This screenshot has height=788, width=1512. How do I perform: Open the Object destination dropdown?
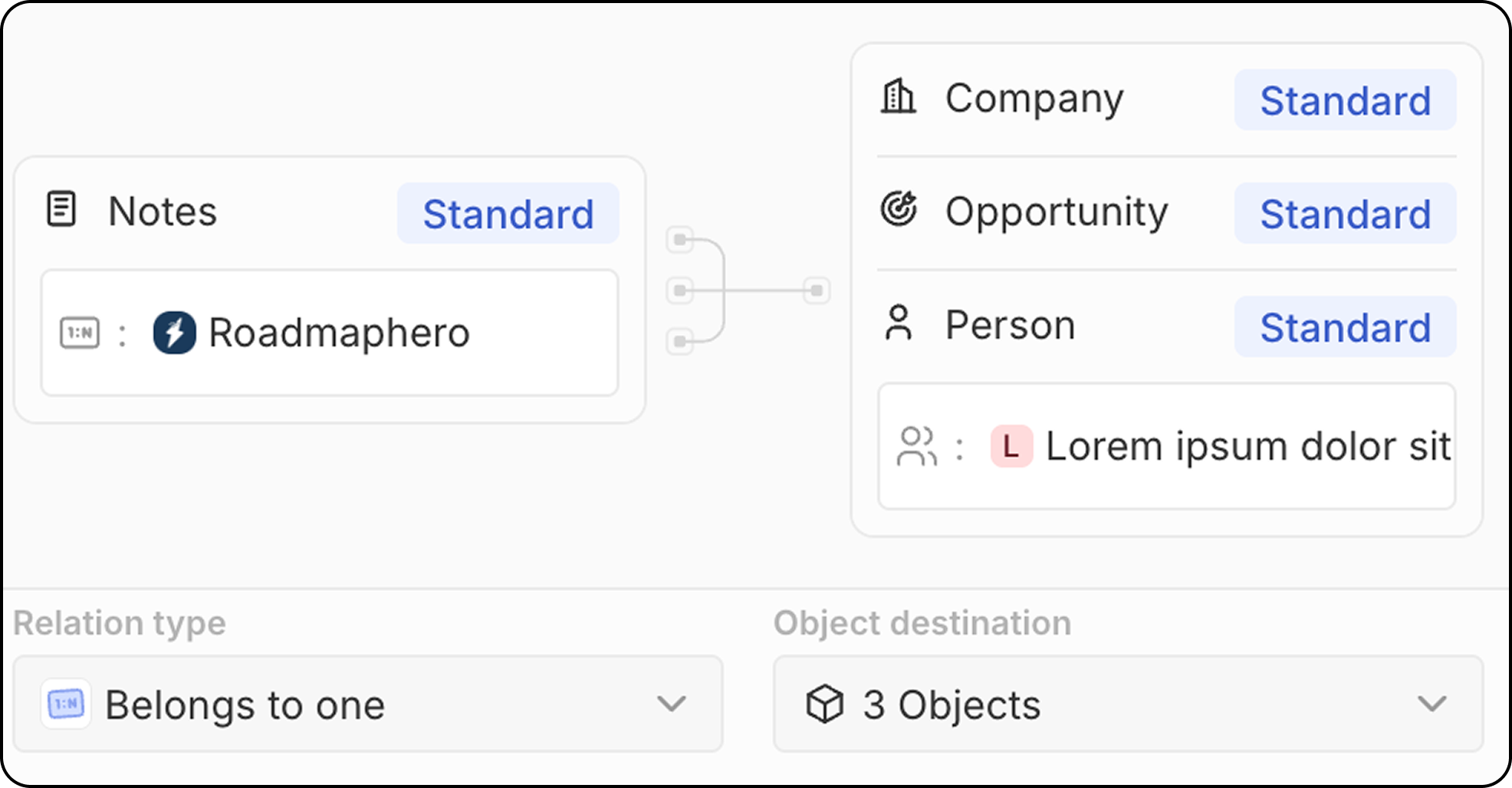point(1128,704)
